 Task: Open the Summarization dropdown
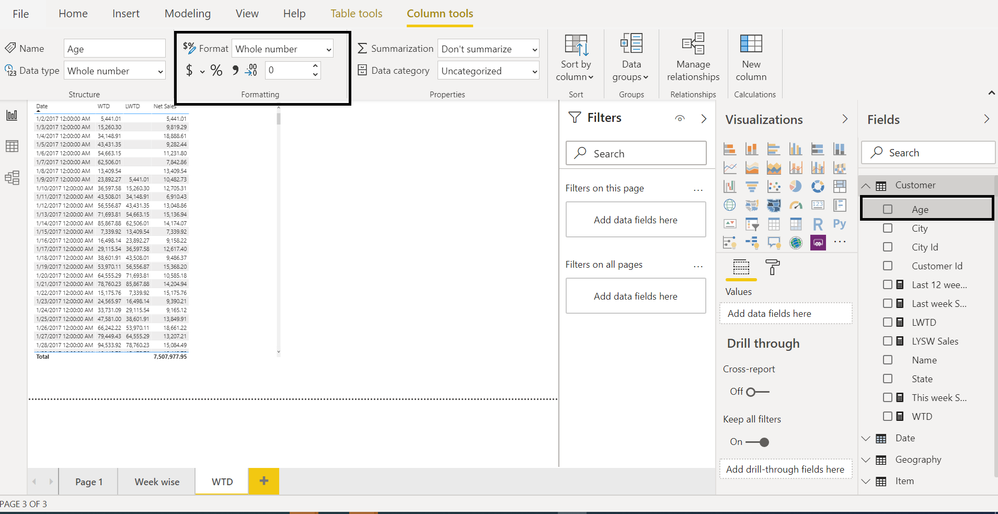[x=488, y=48]
